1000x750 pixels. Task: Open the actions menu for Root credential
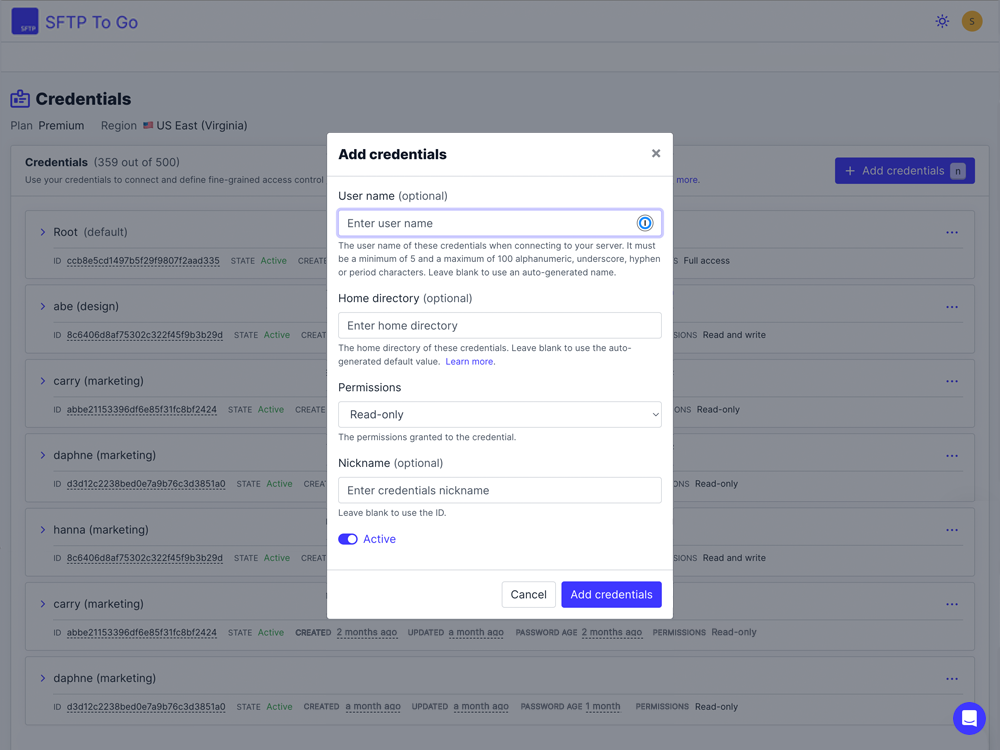click(951, 231)
